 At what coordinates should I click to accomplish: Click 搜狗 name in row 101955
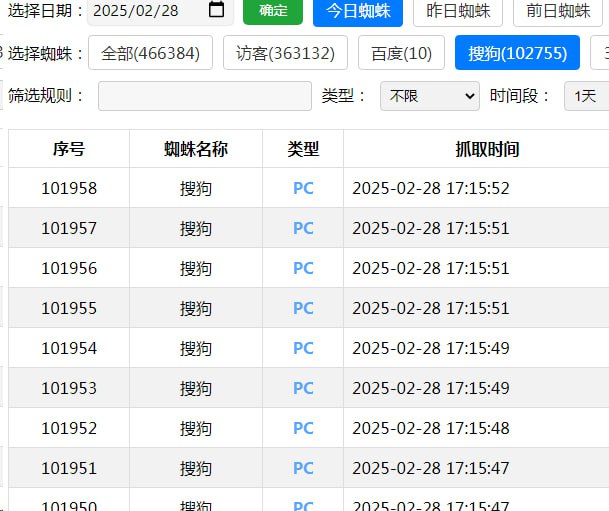[x=196, y=309]
